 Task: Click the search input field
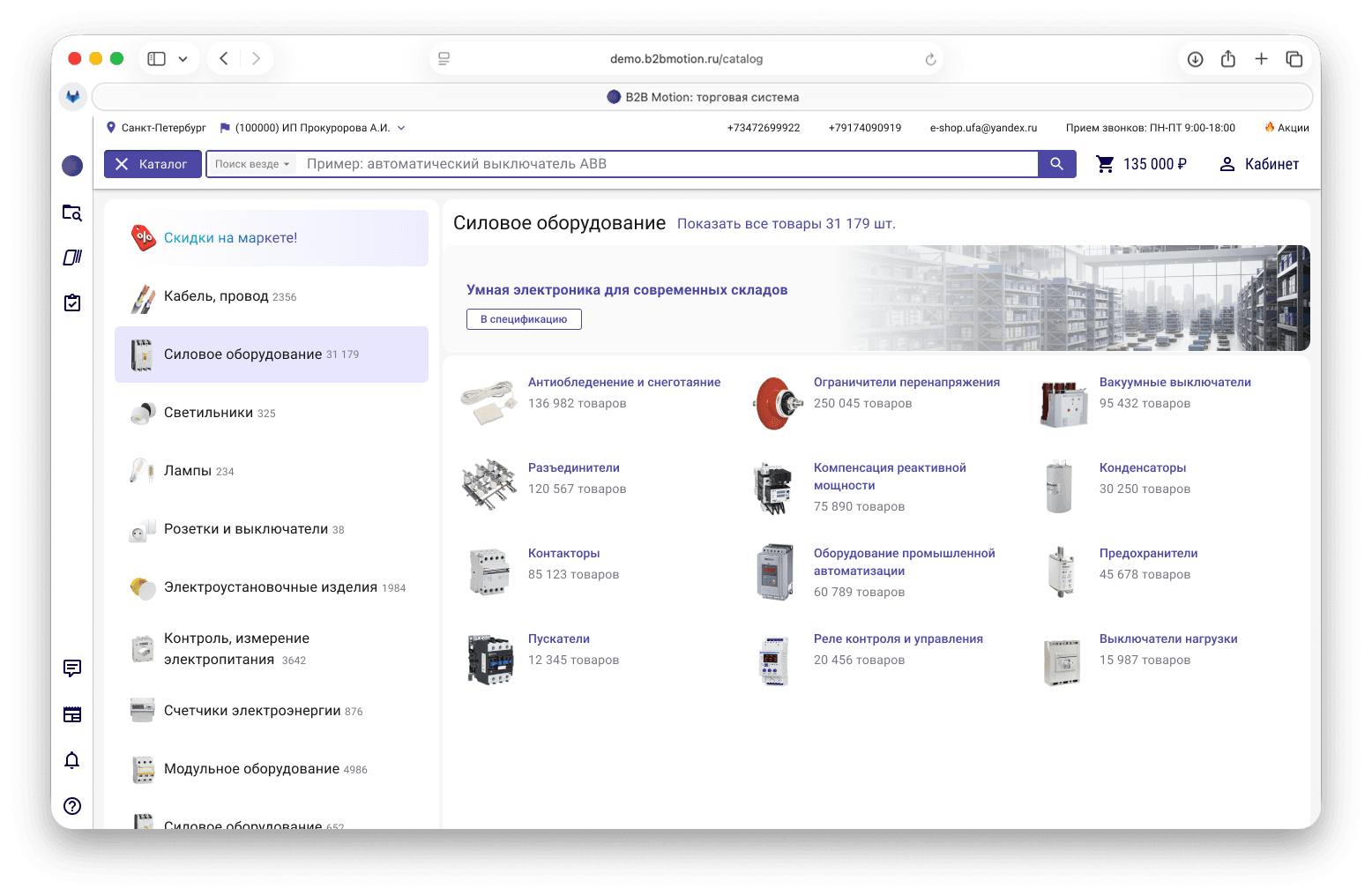[x=668, y=164]
